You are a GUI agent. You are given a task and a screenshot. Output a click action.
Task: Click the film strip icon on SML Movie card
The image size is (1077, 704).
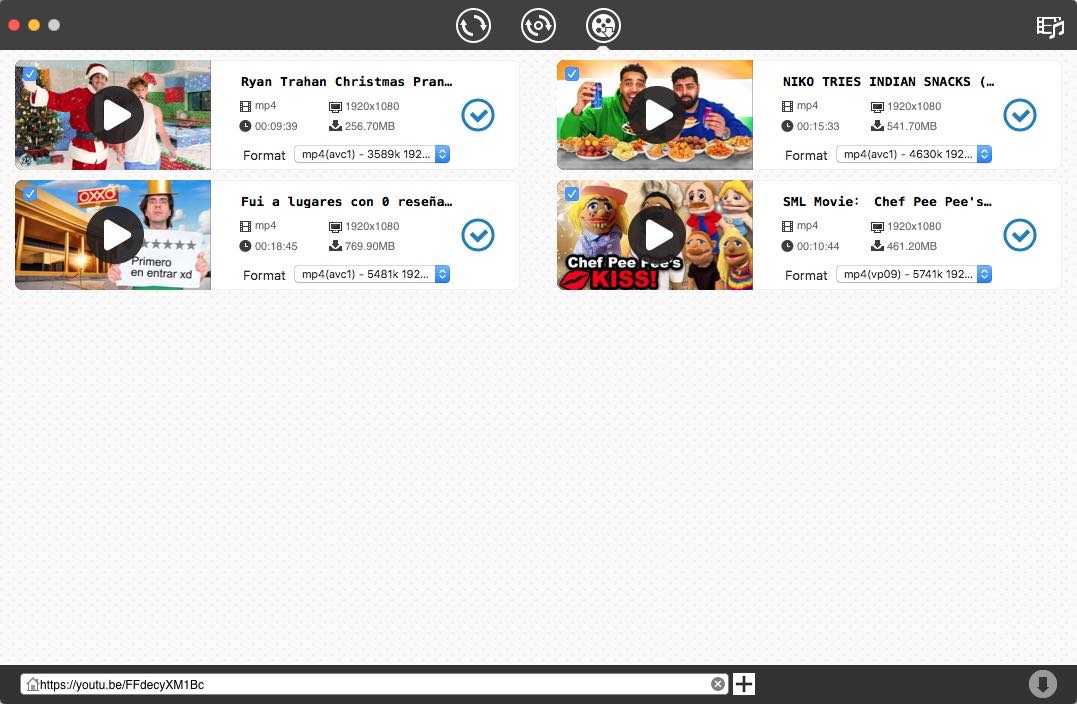787,227
